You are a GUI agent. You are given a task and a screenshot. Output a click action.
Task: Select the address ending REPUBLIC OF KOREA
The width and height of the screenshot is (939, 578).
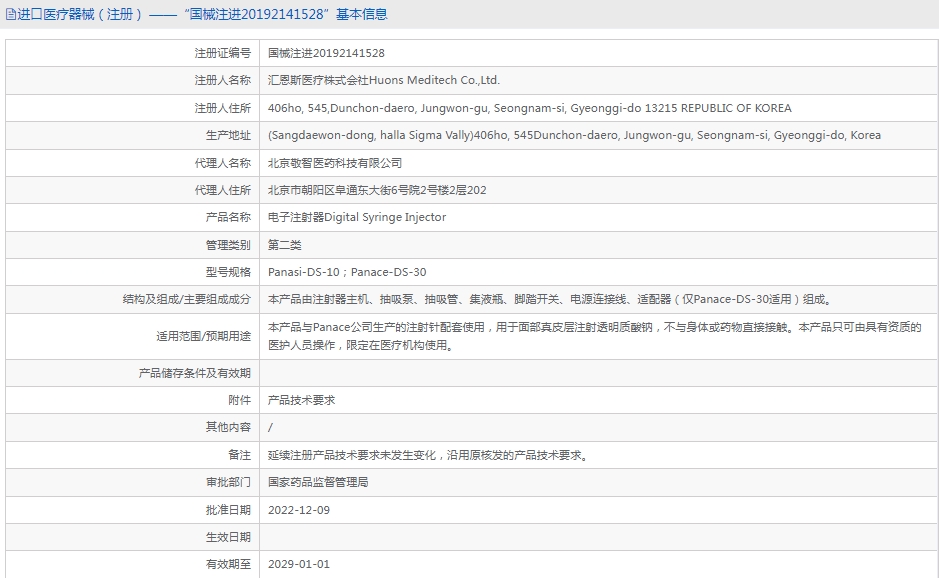pos(529,108)
